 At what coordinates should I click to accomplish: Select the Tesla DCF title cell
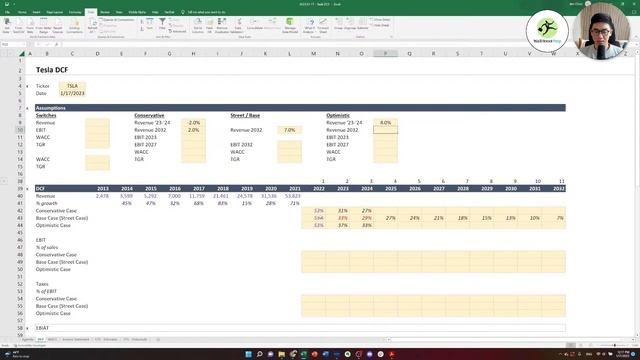click(x=52, y=70)
